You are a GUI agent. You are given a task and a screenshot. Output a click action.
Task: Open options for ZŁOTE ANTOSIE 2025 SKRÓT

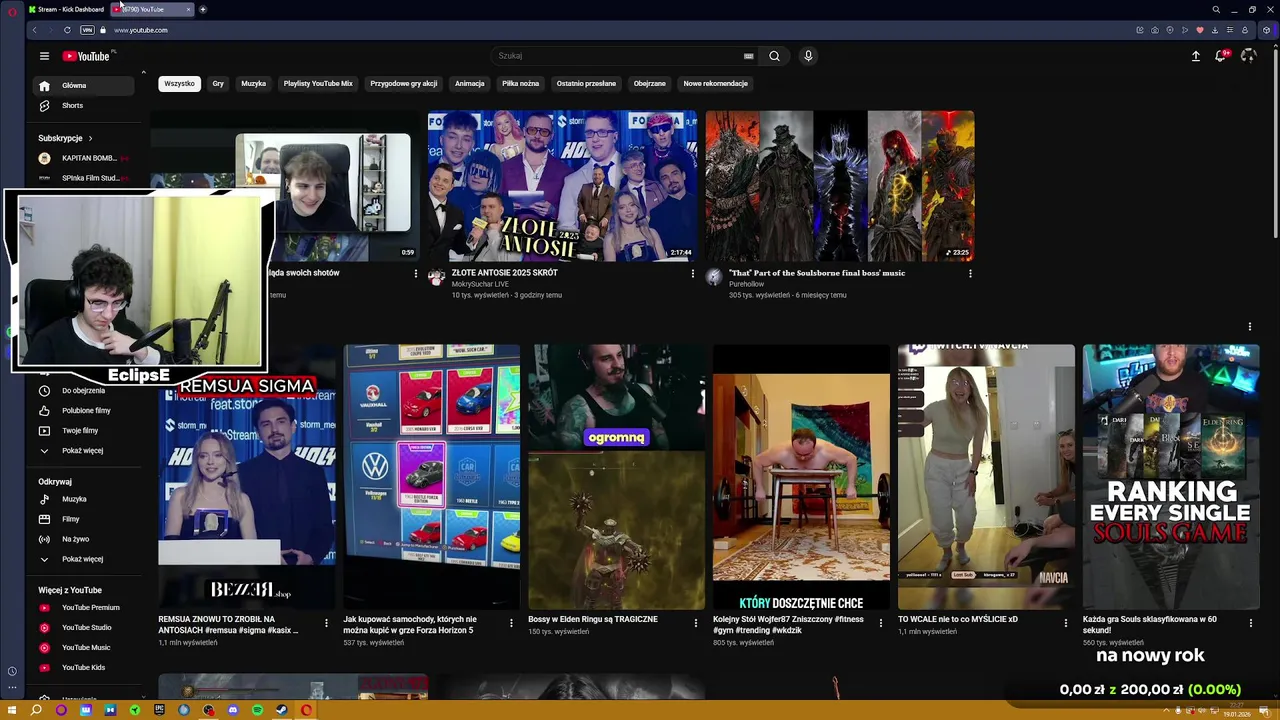point(692,273)
